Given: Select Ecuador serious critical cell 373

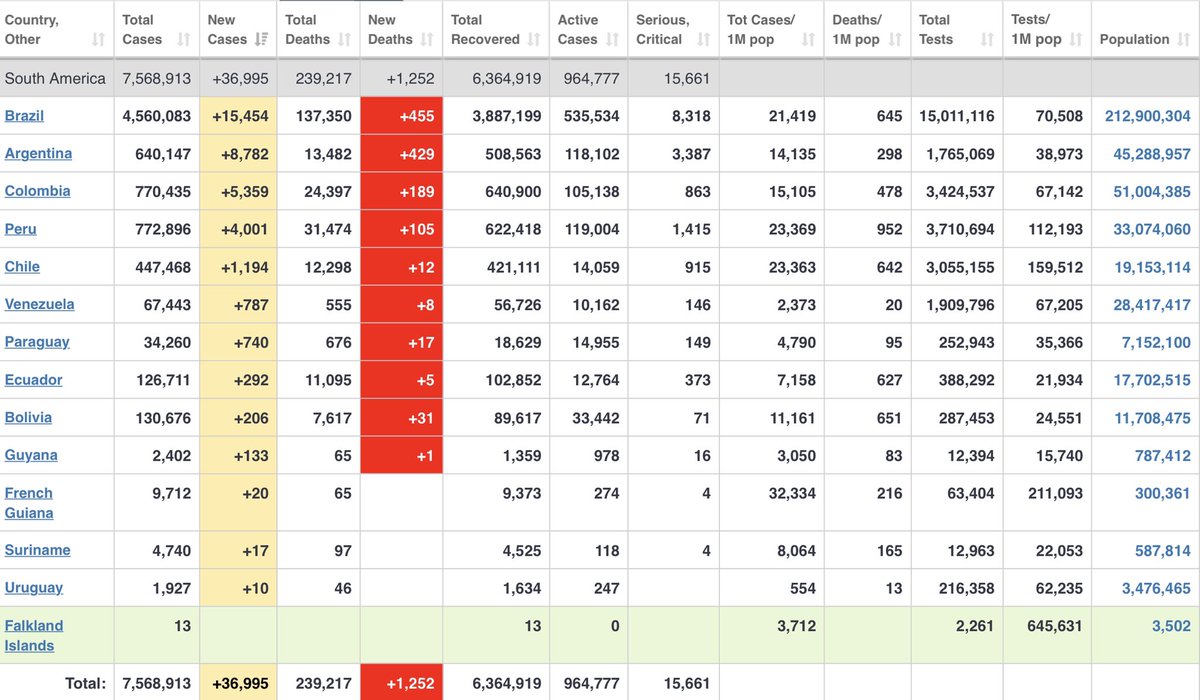Looking at the screenshot, I should (x=674, y=380).
